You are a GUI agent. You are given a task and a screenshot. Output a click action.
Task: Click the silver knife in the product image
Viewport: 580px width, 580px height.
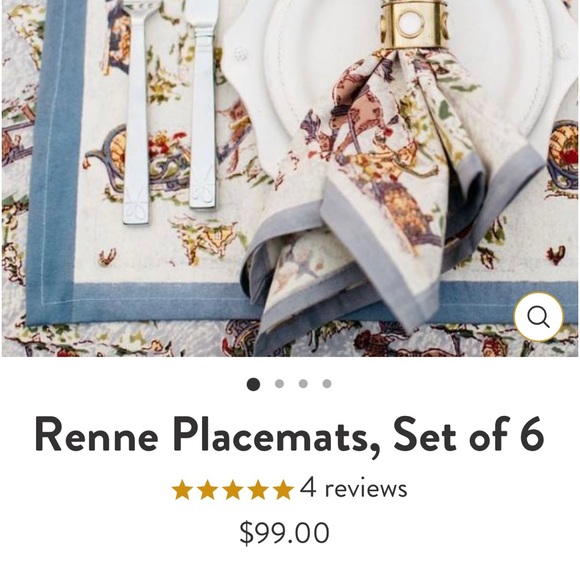pos(203,104)
